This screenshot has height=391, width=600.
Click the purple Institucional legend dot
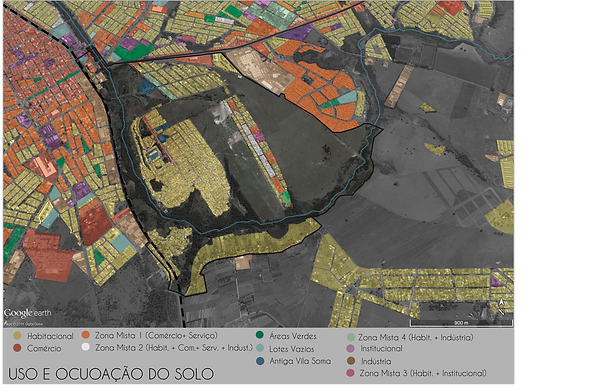[351, 349]
